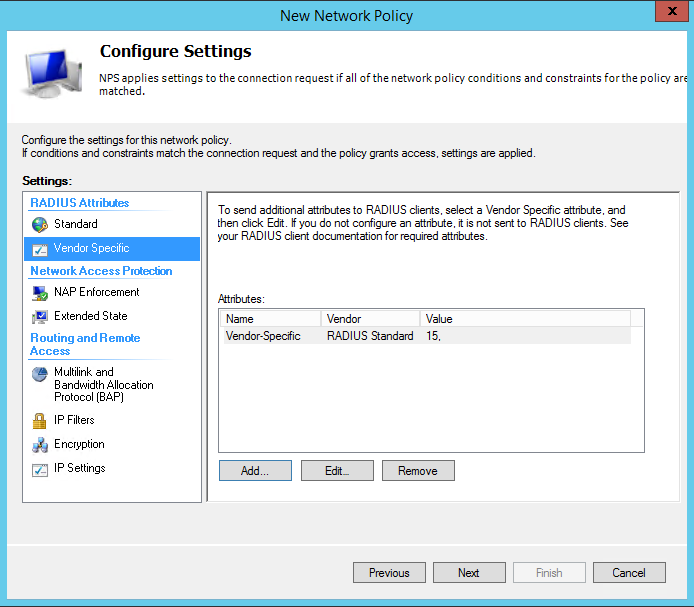Image resolution: width=694 pixels, height=607 pixels.
Task: Click the Value column header
Action: pyautogui.click(x=525, y=319)
